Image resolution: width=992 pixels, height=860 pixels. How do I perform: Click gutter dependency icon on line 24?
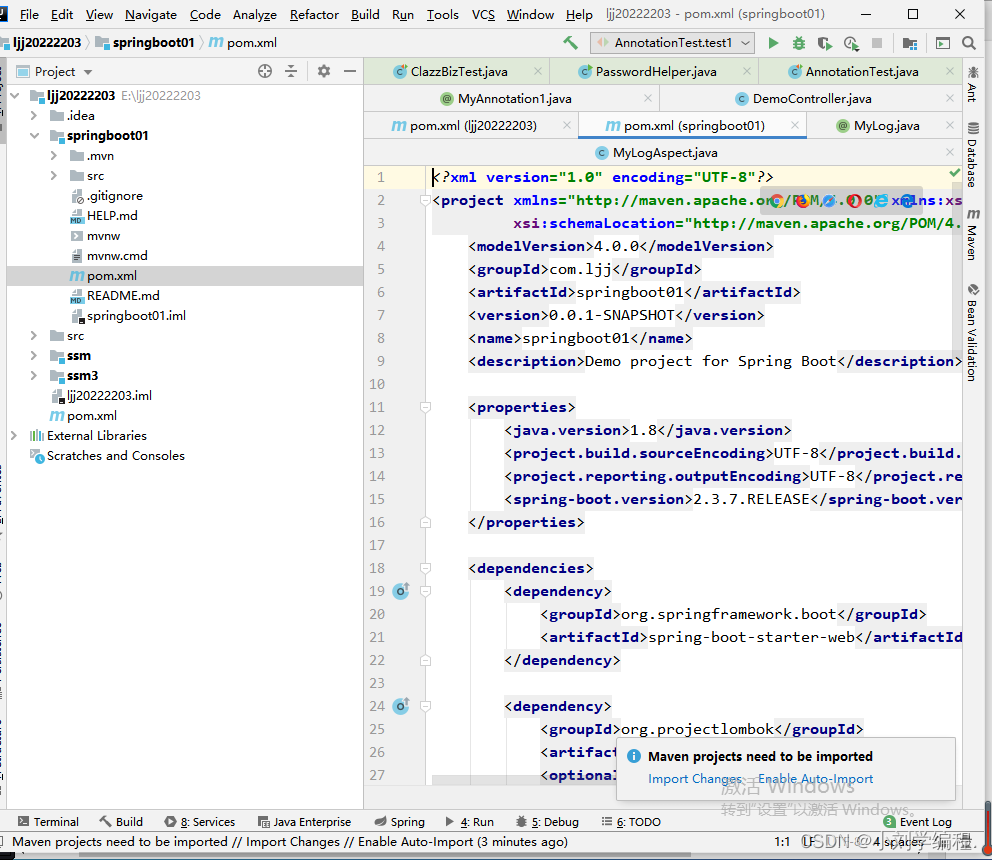pos(401,706)
